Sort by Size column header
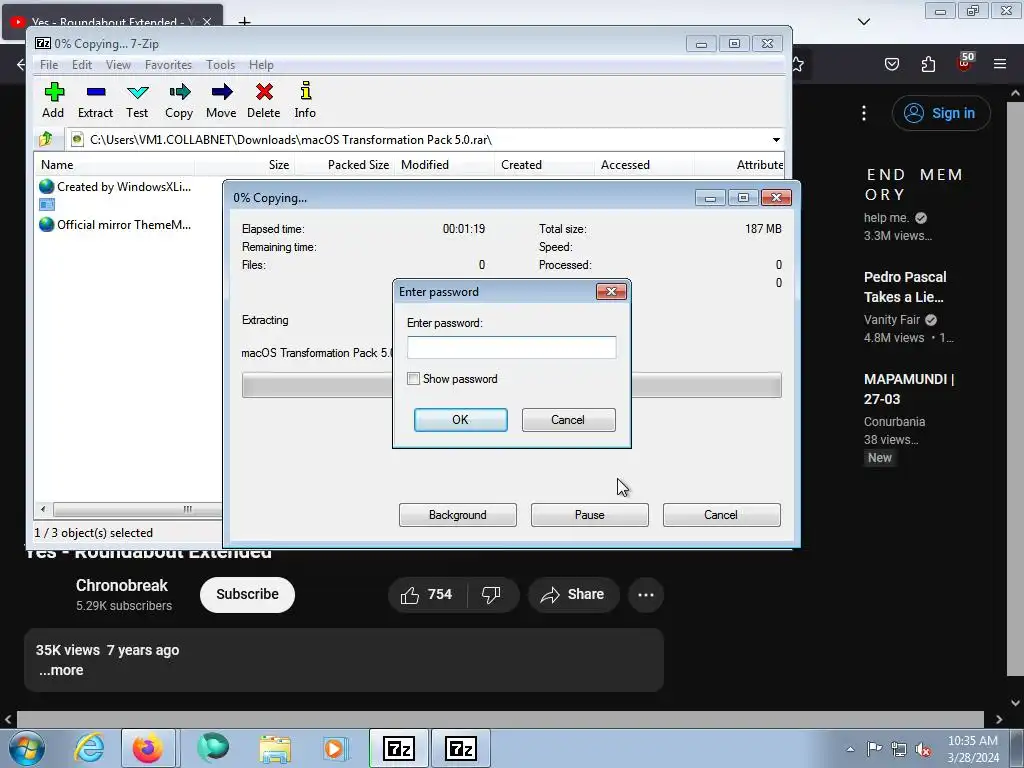 pyautogui.click(x=245, y=165)
